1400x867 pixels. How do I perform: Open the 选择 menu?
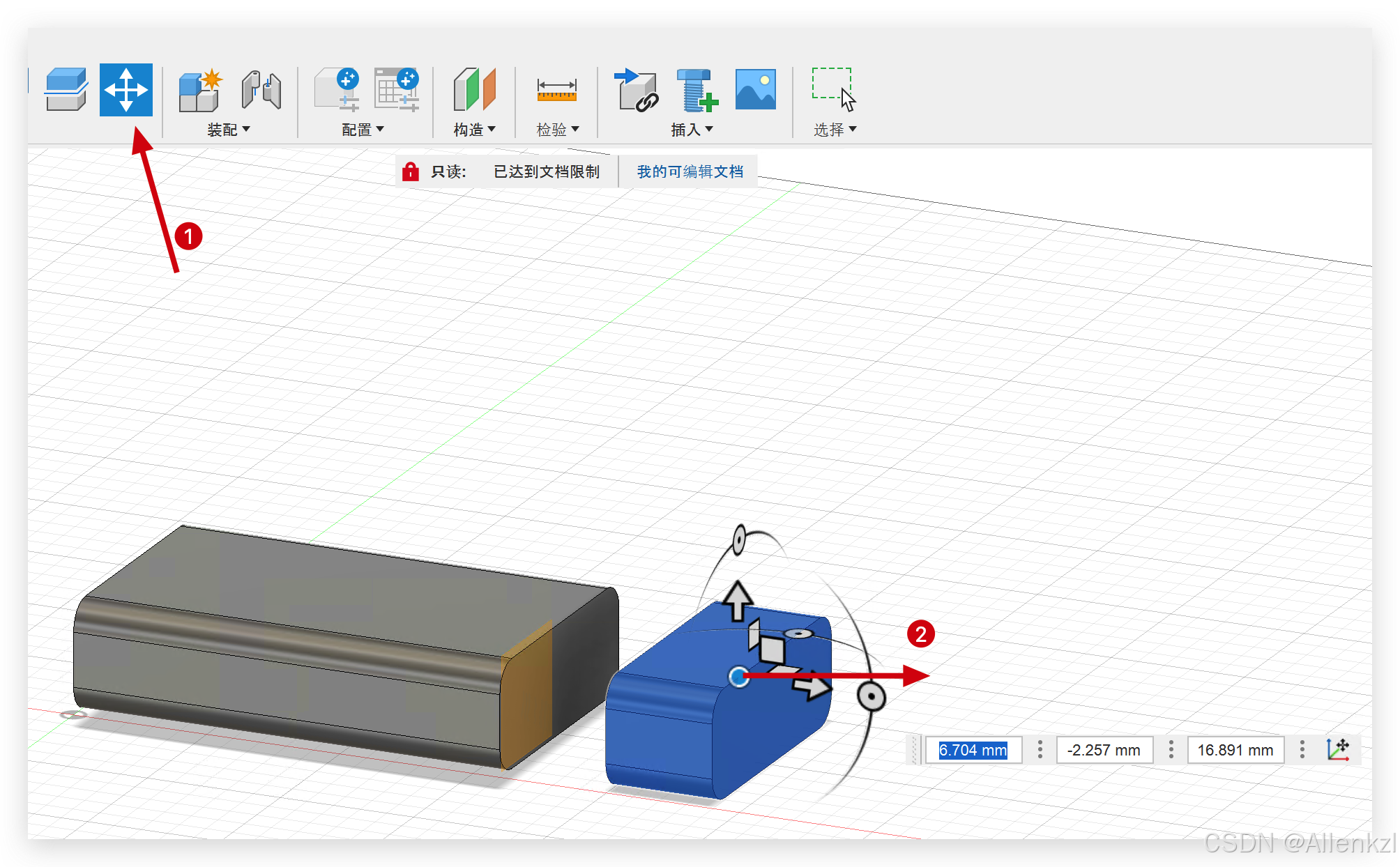point(835,130)
